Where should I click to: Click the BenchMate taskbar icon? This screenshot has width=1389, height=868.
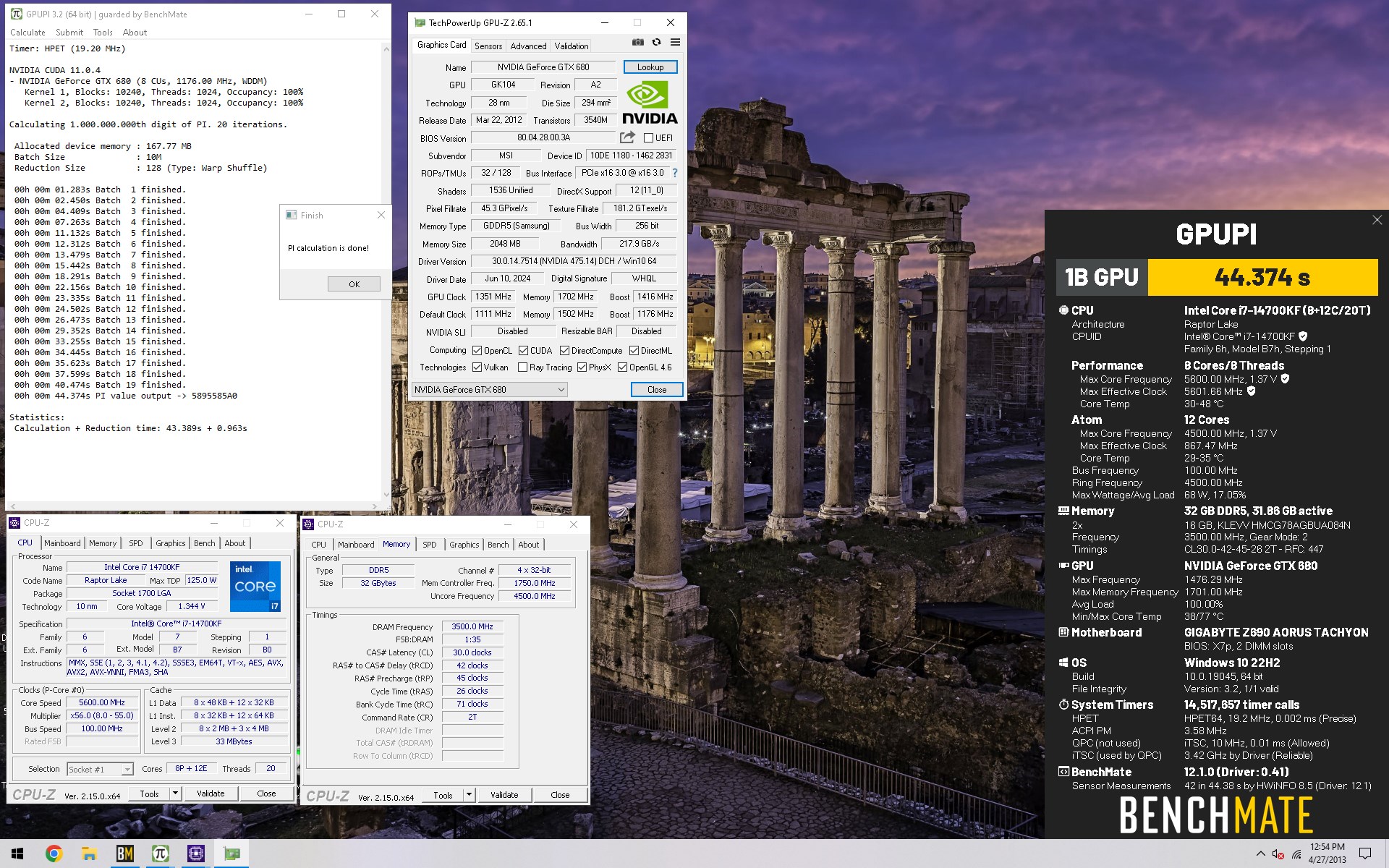(124, 854)
